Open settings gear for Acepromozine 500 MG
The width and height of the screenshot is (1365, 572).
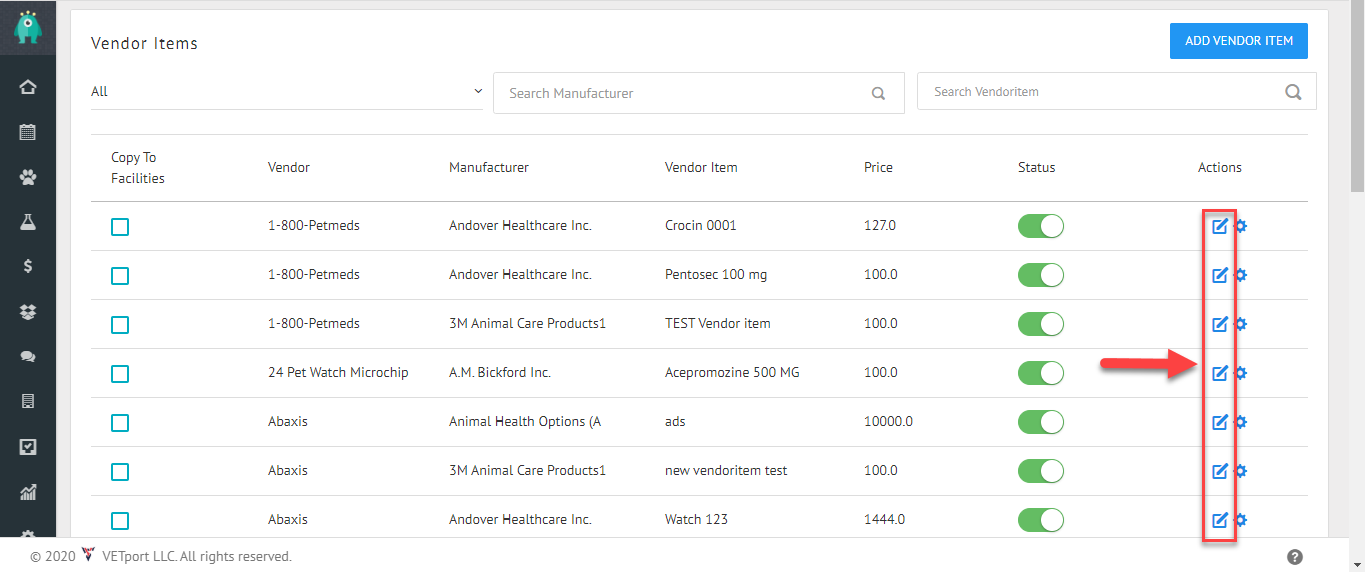pos(1241,373)
